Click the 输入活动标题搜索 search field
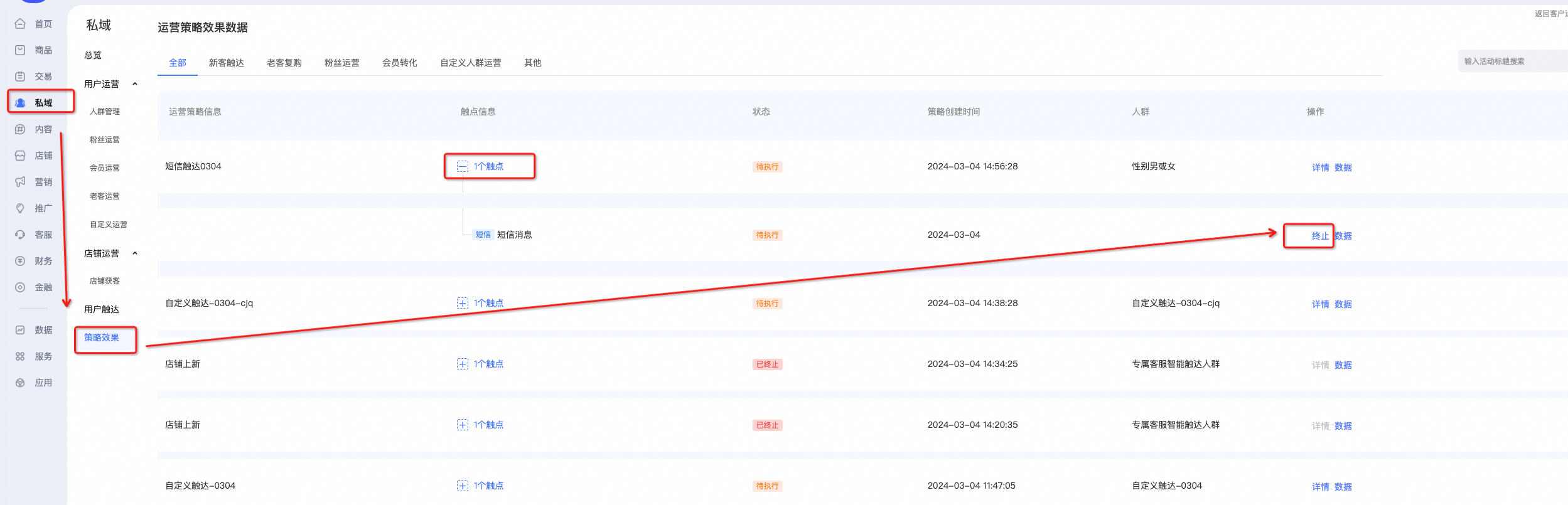This screenshot has width=1568, height=505. [x=1513, y=61]
